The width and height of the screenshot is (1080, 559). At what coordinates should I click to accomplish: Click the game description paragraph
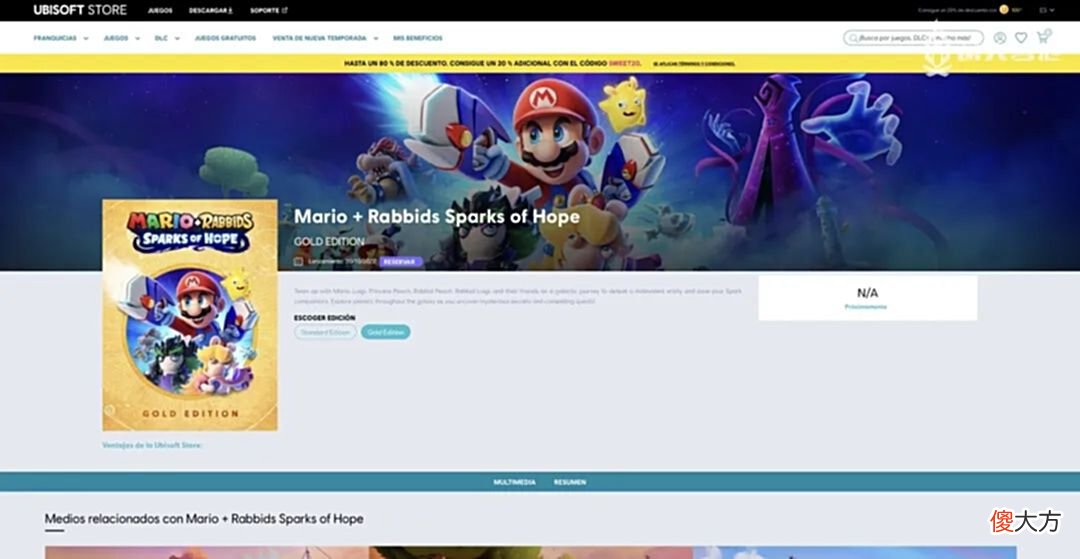click(518, 296)
